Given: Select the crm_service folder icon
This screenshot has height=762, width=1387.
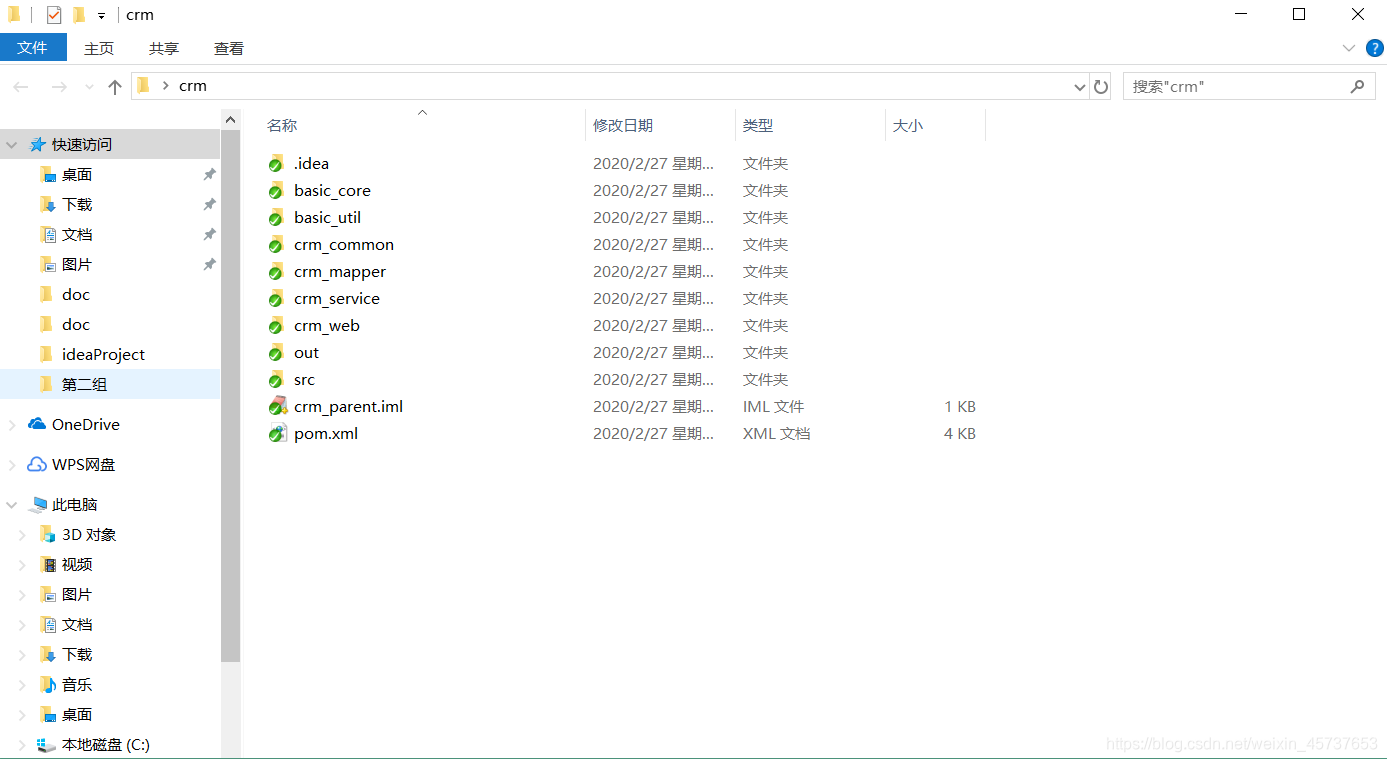Looking at the screenshot, I should 276,299.
